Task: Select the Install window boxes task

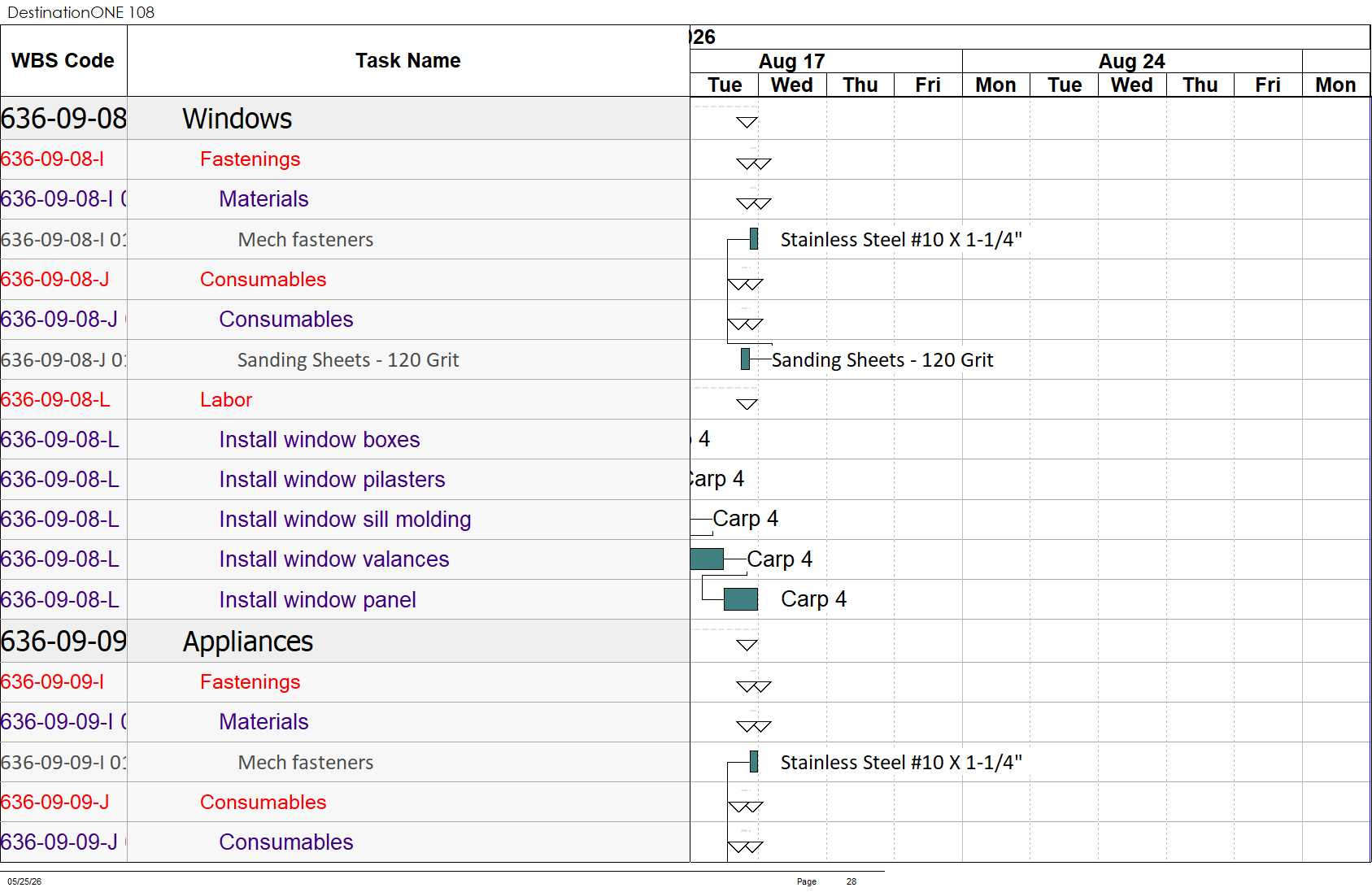Action: point(320,440)
